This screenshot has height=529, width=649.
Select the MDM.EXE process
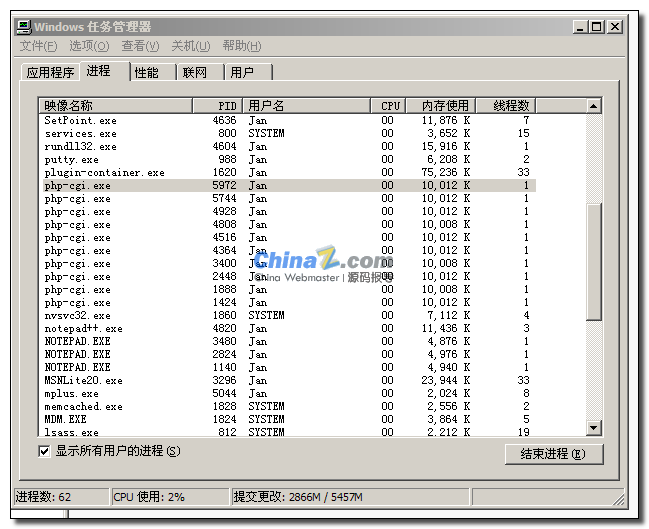click(x=287, y=419)
